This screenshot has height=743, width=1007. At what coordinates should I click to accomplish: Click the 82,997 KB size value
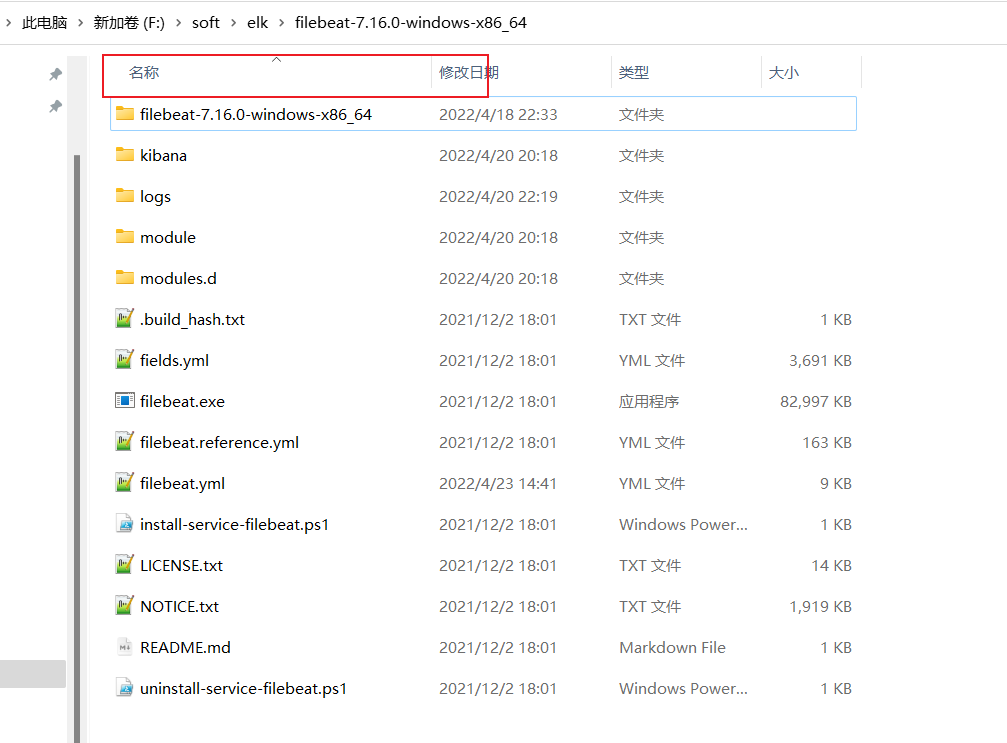click(x=816, y=401)
